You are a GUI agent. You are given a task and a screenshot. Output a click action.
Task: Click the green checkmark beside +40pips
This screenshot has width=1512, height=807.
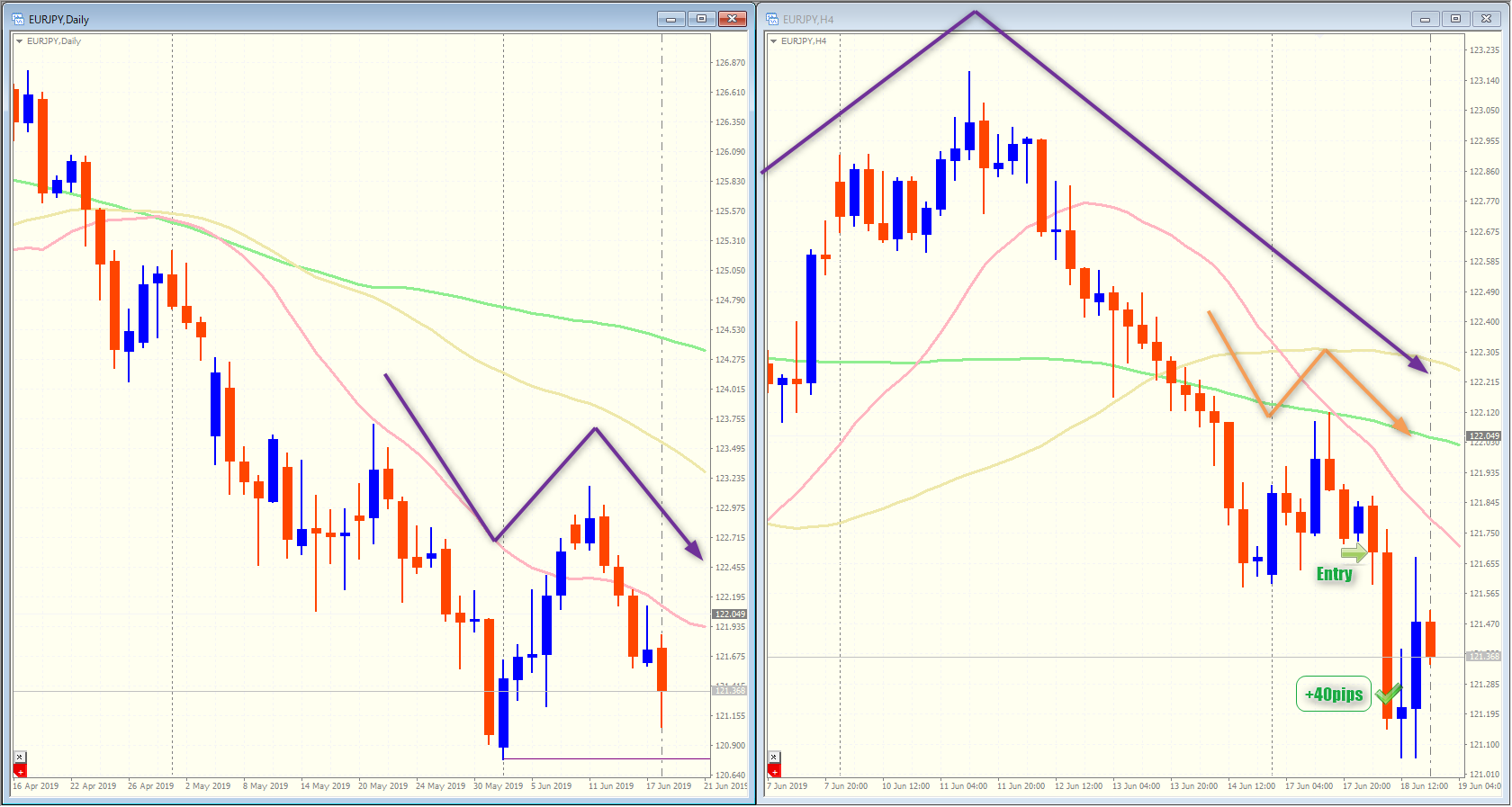[1389, 694]
